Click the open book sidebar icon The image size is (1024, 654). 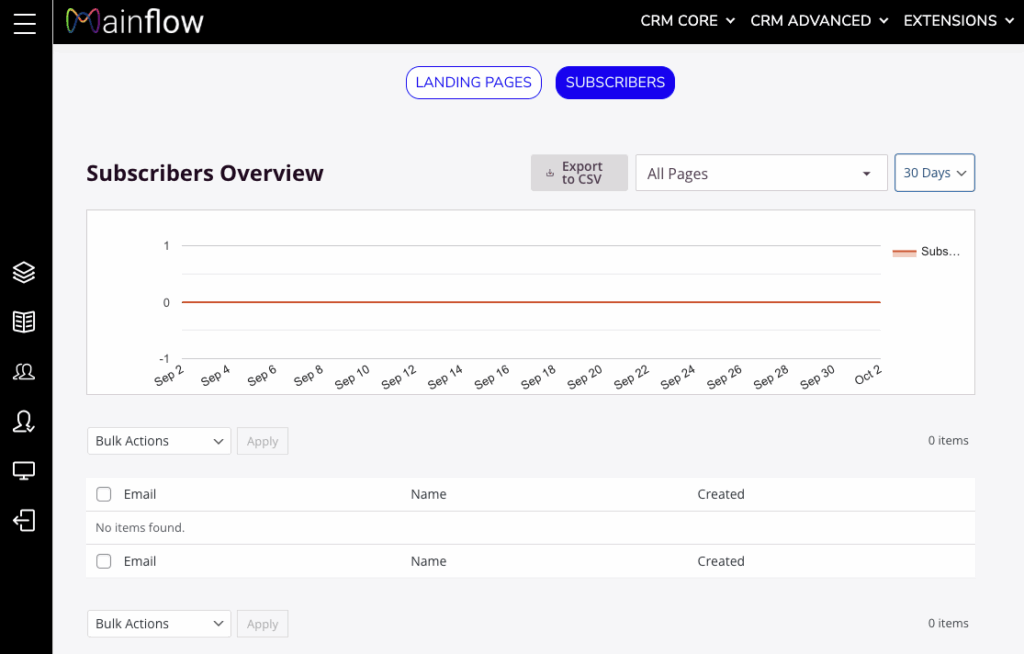24,321
